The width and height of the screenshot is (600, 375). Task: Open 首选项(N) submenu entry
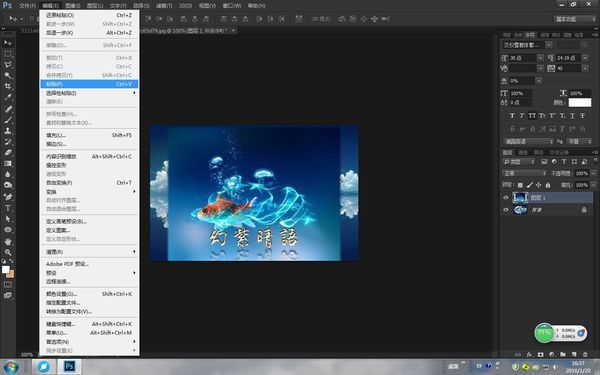(x=89, y=342)
